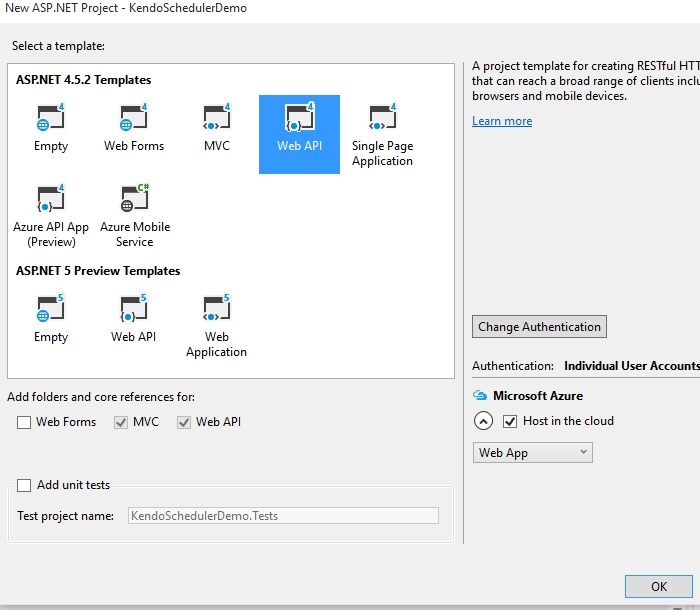Viewport: 700px width, 610px height.
Task: Click the Microsoft Azure cloud icon
Action: [x=480, y=396]
